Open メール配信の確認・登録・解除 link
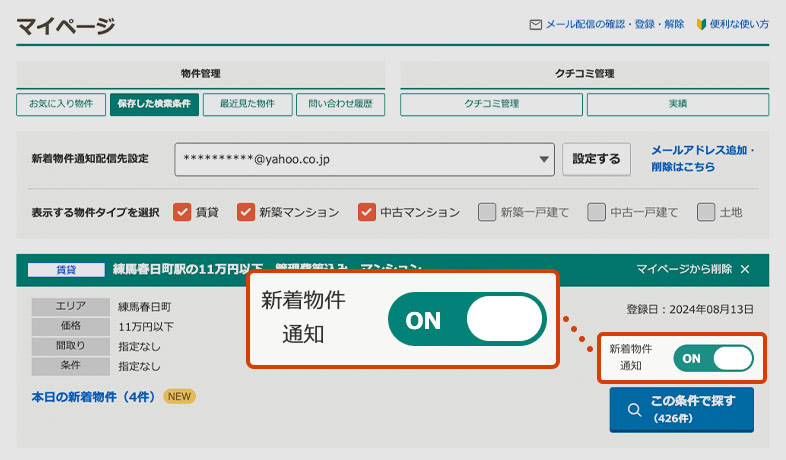Viewport: 786px width, 460px height. click(615, 24)
